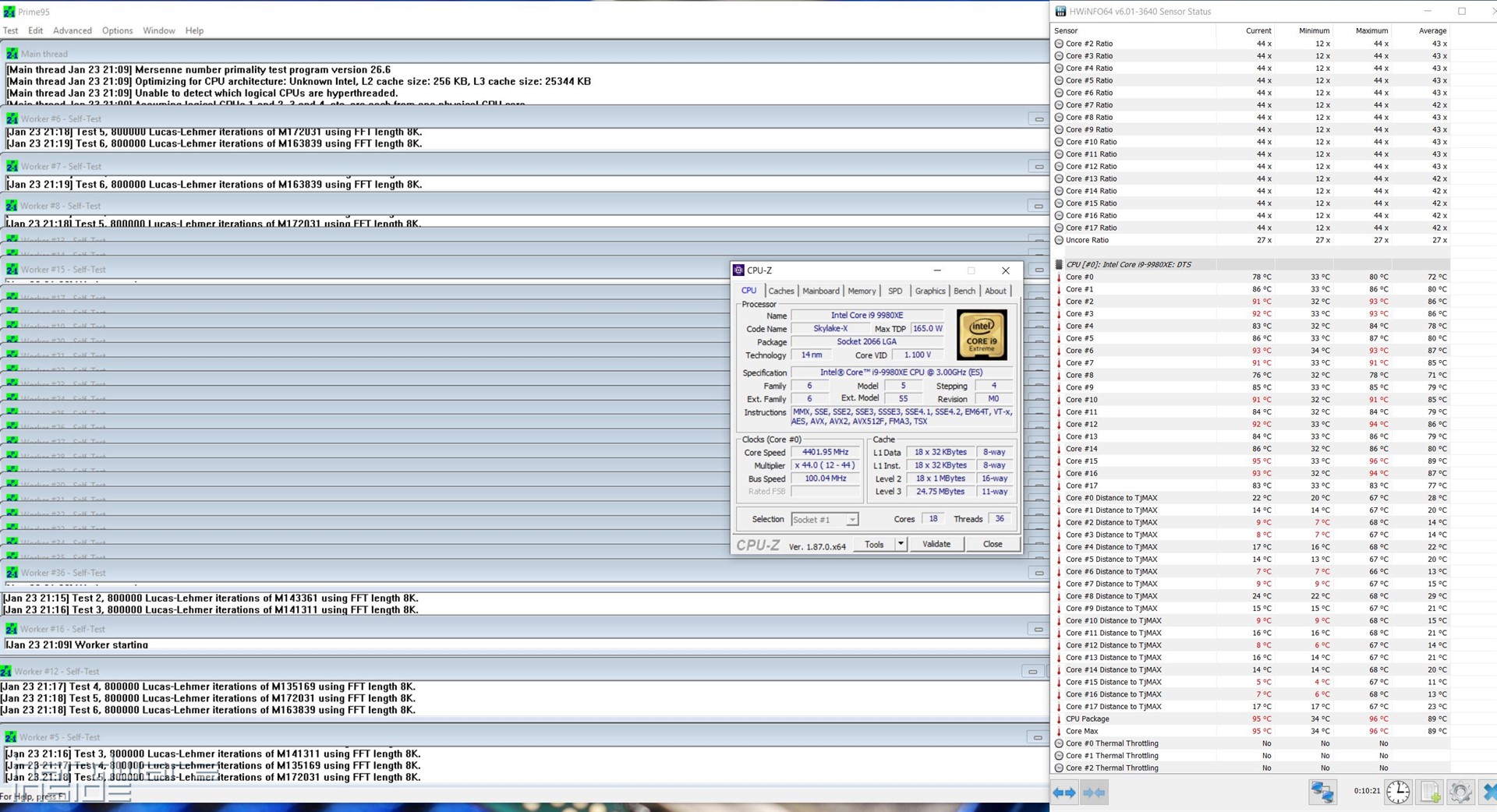This screenshot has width=1497, height=812.
Task: Click Prime95 title bar app icon
Action: pos(9,12)
